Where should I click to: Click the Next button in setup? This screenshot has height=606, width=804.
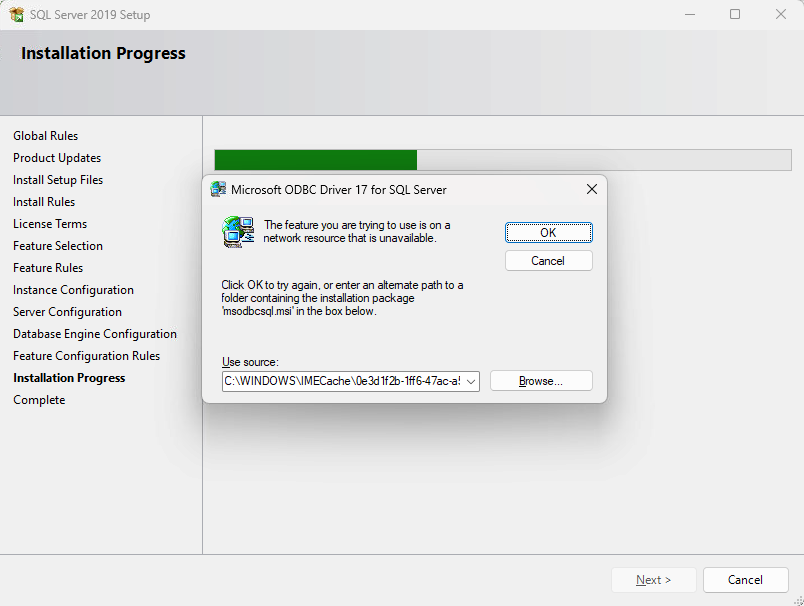click(x=653, y=580)
